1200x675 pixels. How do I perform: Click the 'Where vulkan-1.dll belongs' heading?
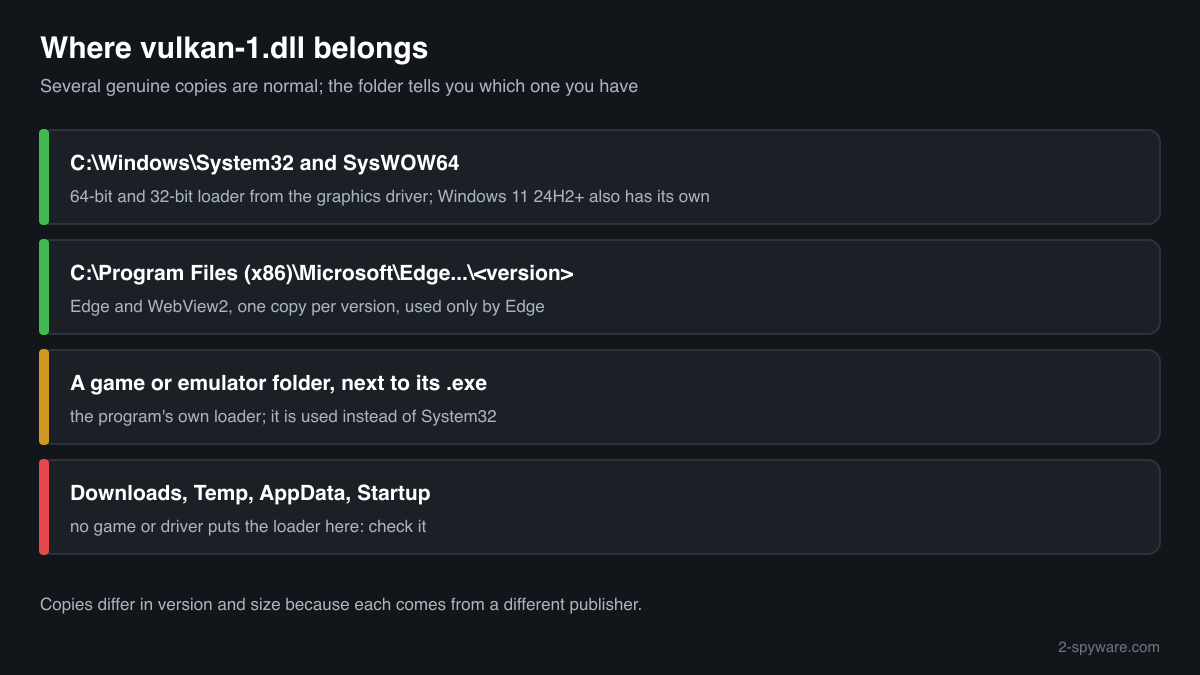tap(234, 47)
